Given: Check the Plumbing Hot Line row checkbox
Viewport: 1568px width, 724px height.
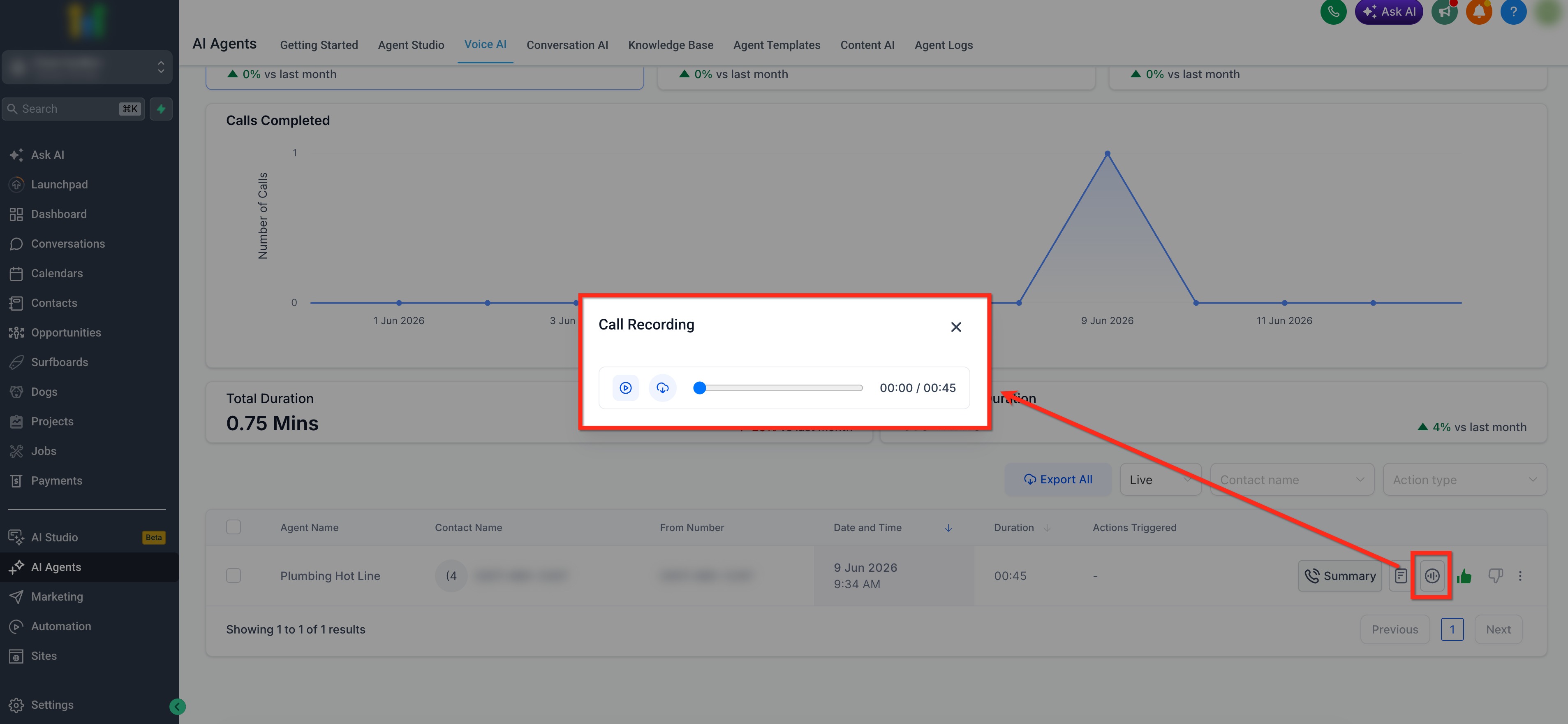Looking at the screenshot, I should coord(233,575).
